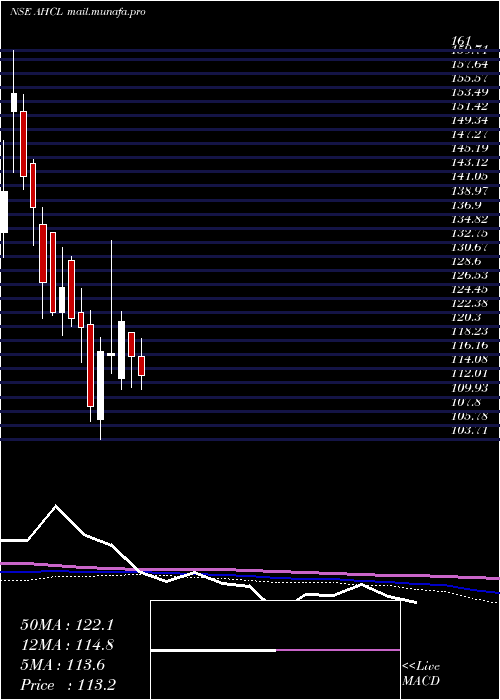Click the 141.05 price axis label
Image resolution: width=500 pixels, height=700 pixels.
coord(469,176)
